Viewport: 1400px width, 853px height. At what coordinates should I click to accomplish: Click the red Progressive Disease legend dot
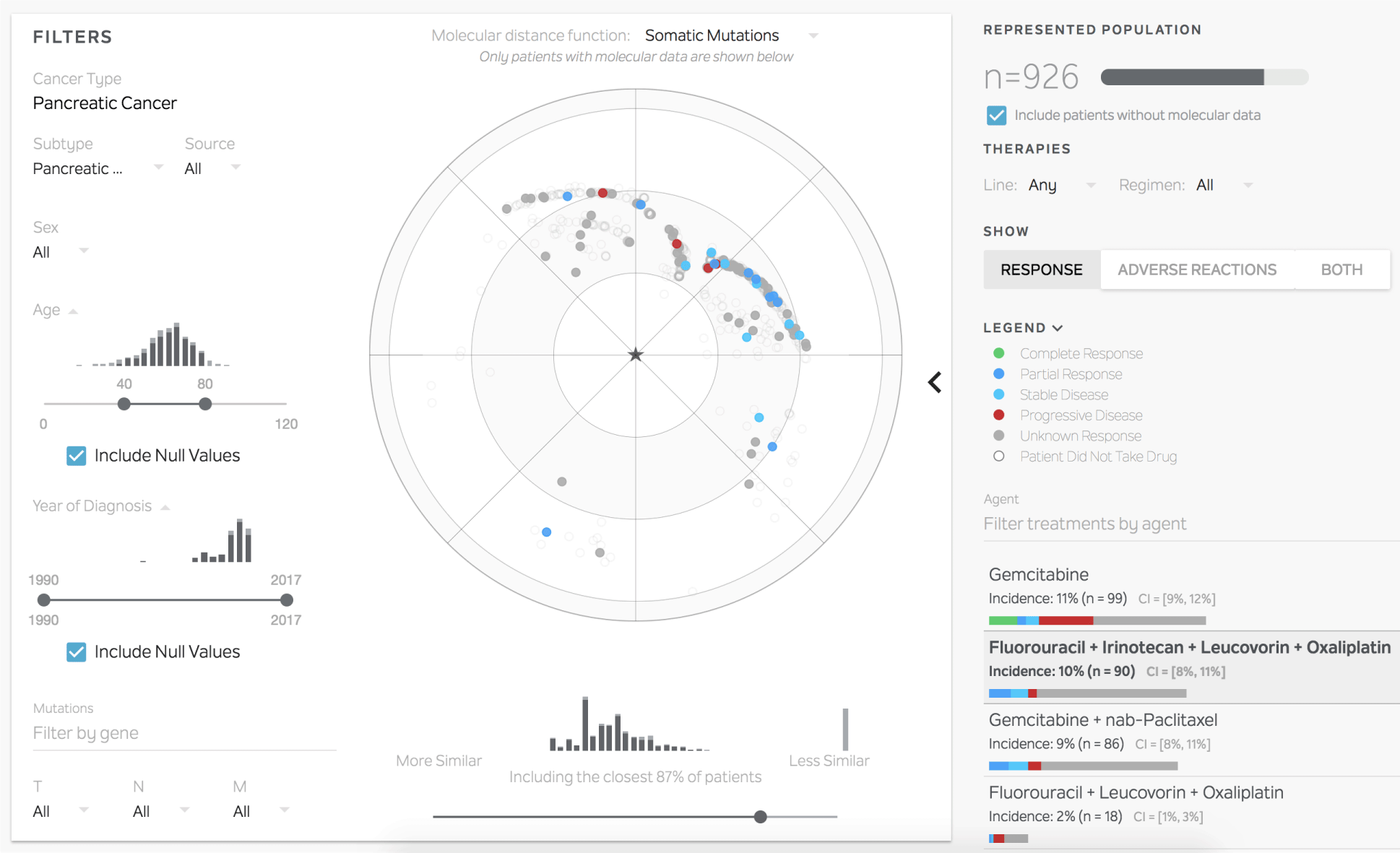pyautogui.click(x=998, y=415)
